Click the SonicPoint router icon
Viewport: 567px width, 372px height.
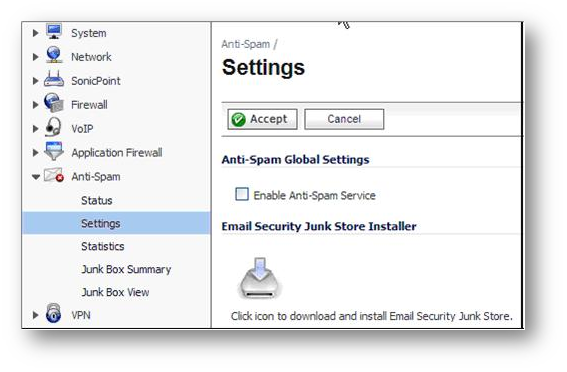point(54,79)
